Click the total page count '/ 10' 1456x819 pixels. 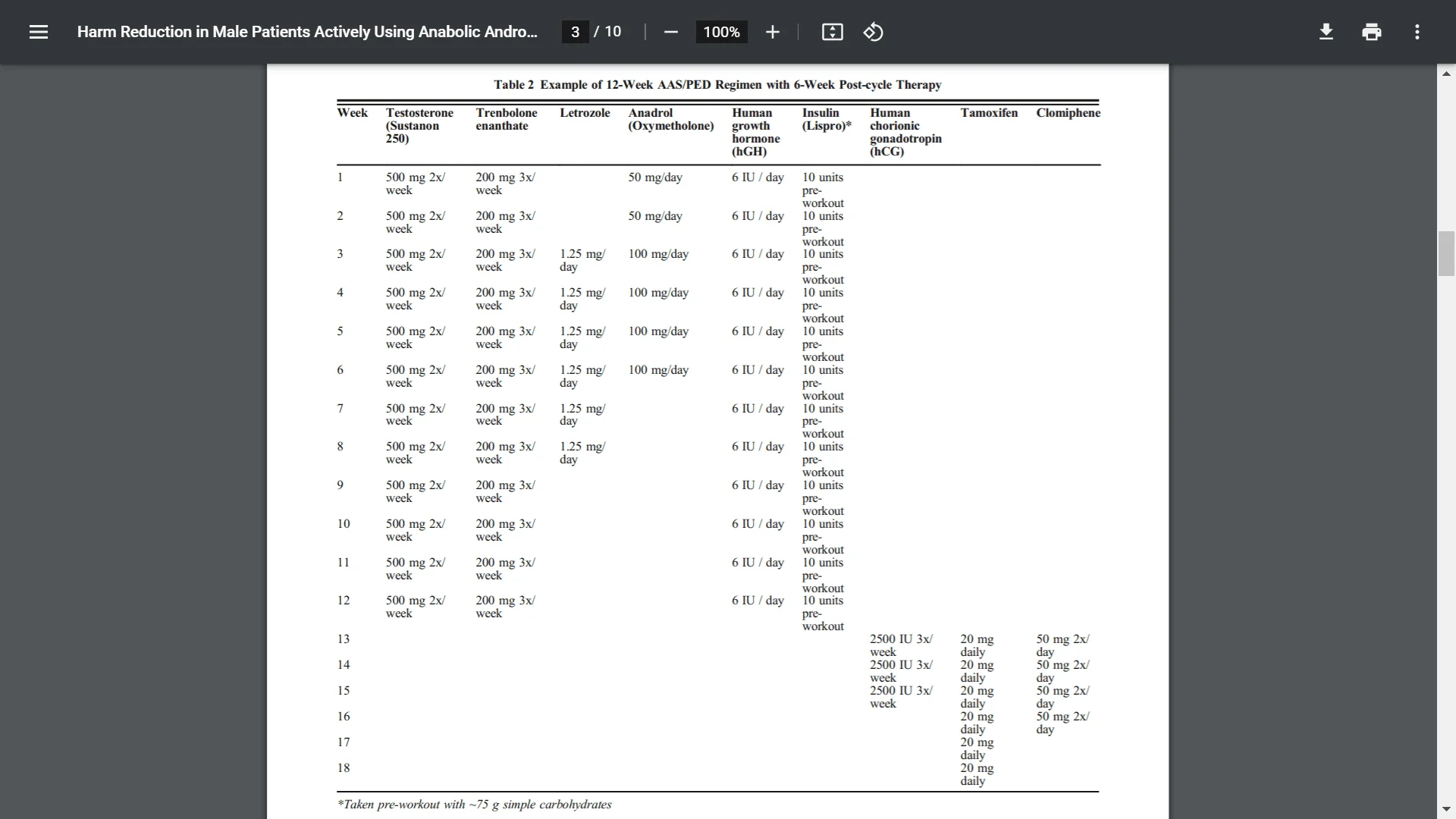click(x=608, y=32)
